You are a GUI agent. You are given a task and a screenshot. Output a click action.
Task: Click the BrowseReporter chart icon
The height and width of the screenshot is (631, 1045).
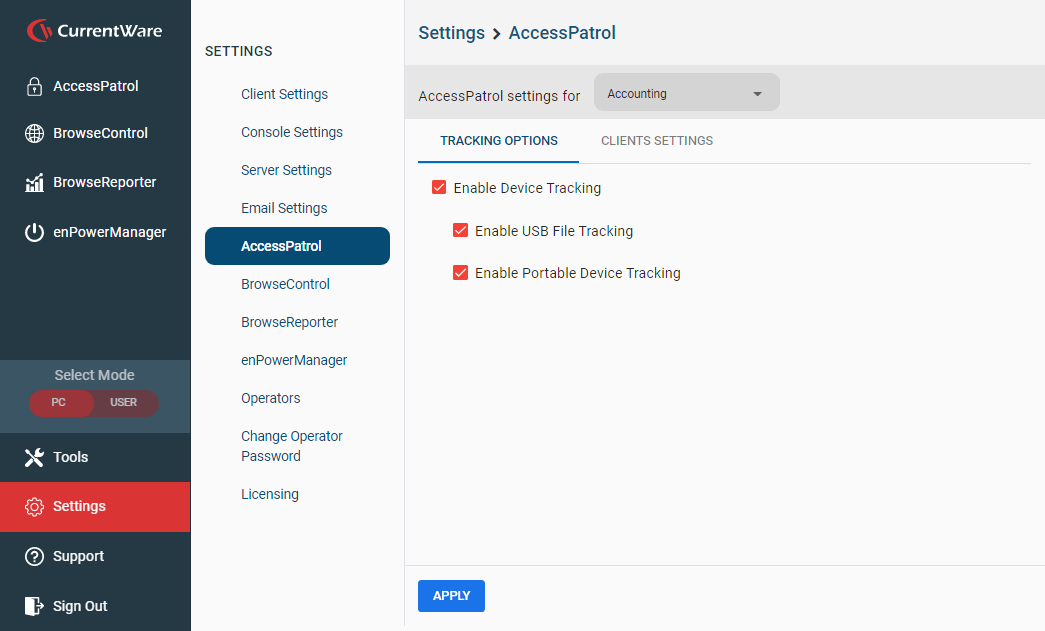34,183
